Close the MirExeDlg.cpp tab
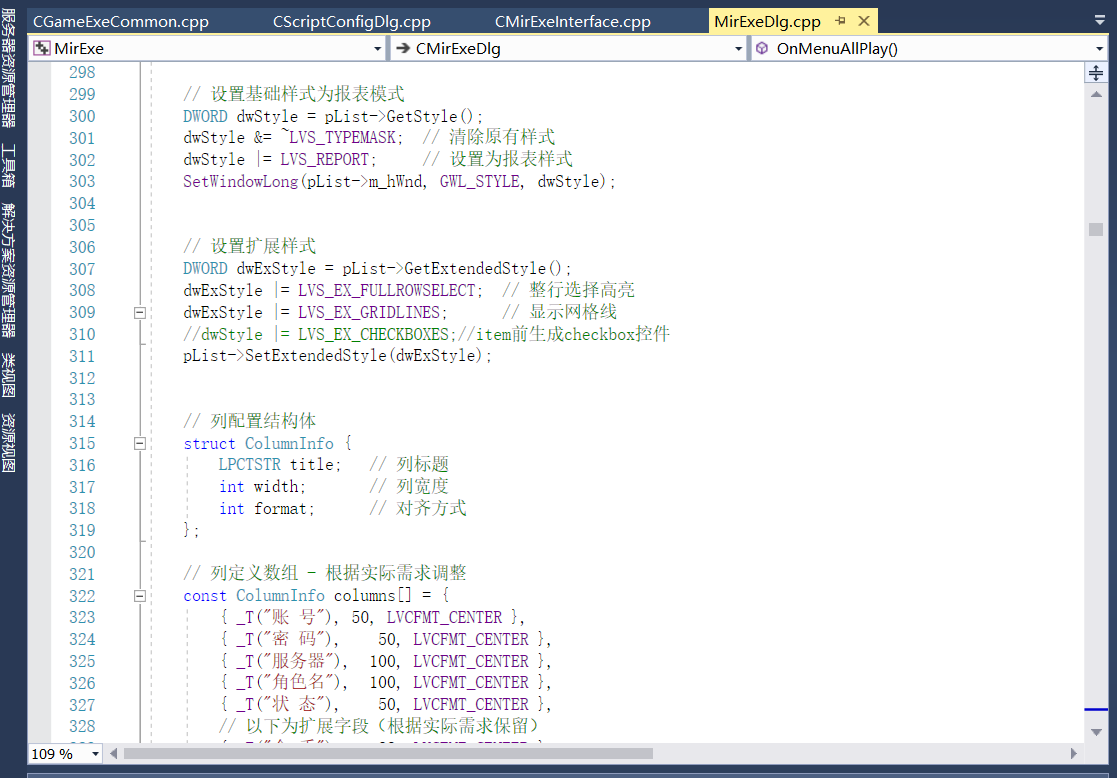Viewport: 1117px width, 778px height. [x=864, y=21]
